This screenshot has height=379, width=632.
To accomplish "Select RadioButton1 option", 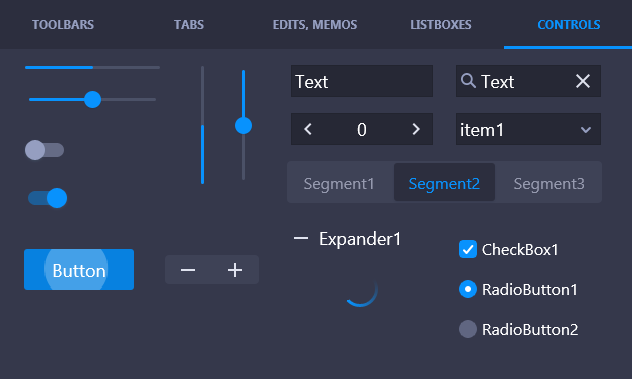I will [468, 289].
